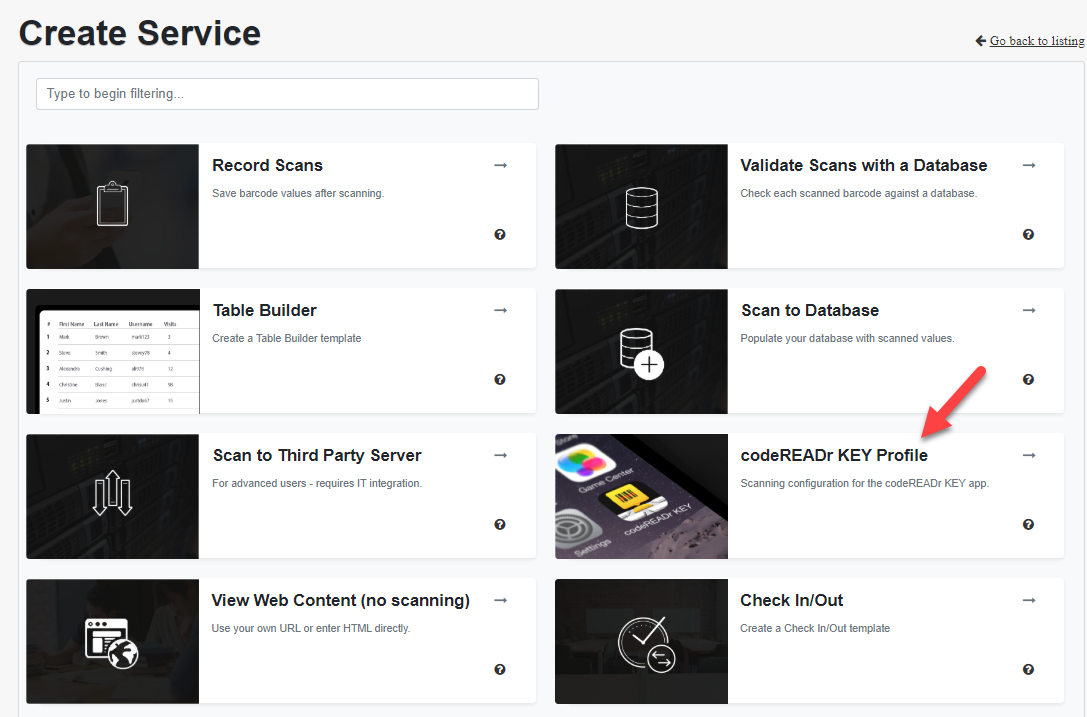Select the Record Scans title
Image resolution: width=1087 pixels, height=717 pixels.
[x=268, y=165]
